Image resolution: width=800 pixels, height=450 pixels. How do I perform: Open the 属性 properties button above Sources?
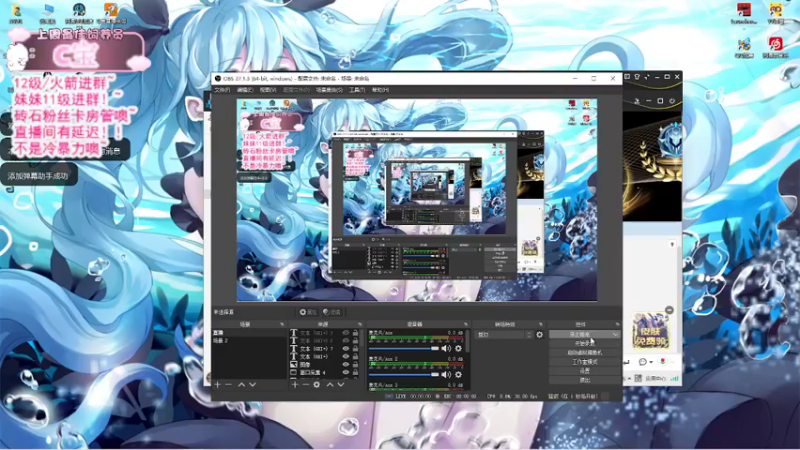tap(308, 312)
